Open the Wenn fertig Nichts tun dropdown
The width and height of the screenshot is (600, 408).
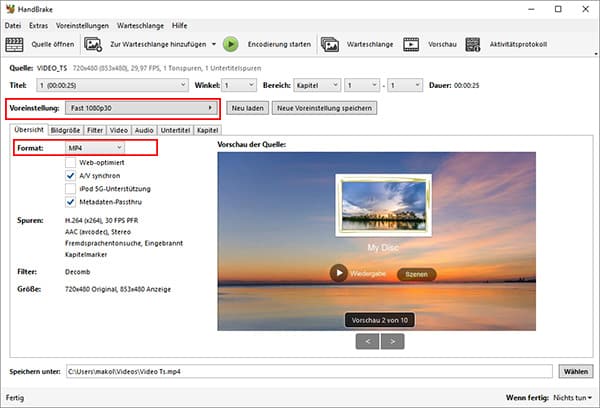click(x=572, y=398)
